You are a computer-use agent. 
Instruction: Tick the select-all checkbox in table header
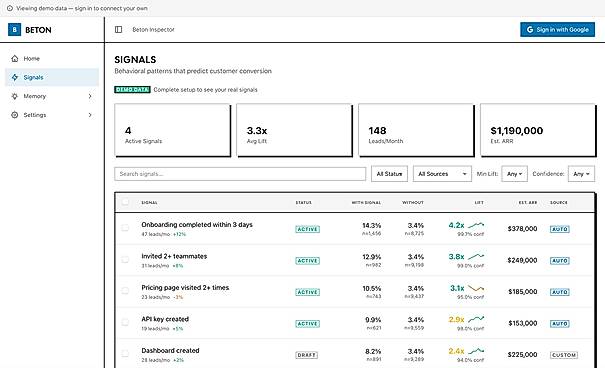point(125,202)
